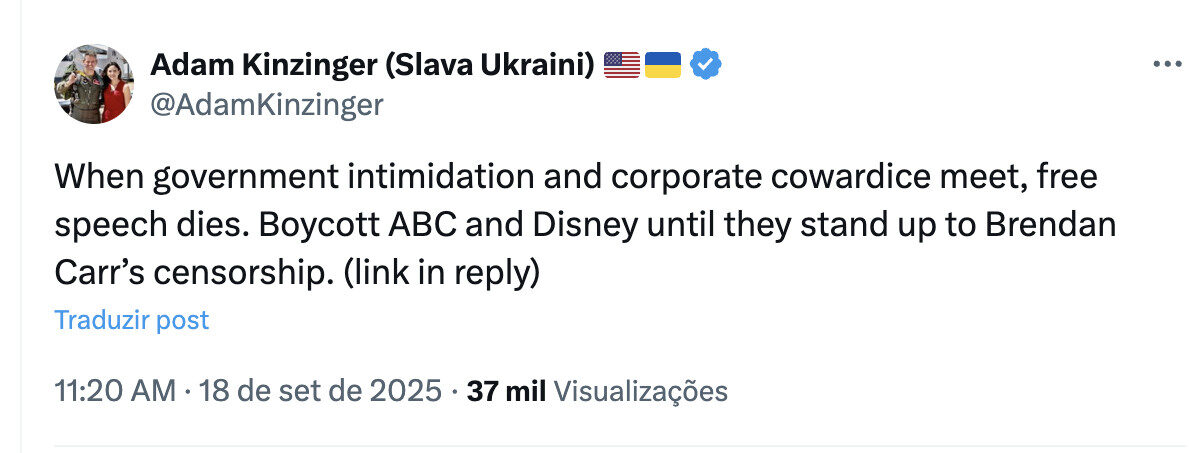Viewport: 1189px width, 453px height.
Task: Open the three-dot more options menu
Action: (x=1167, y=64)
